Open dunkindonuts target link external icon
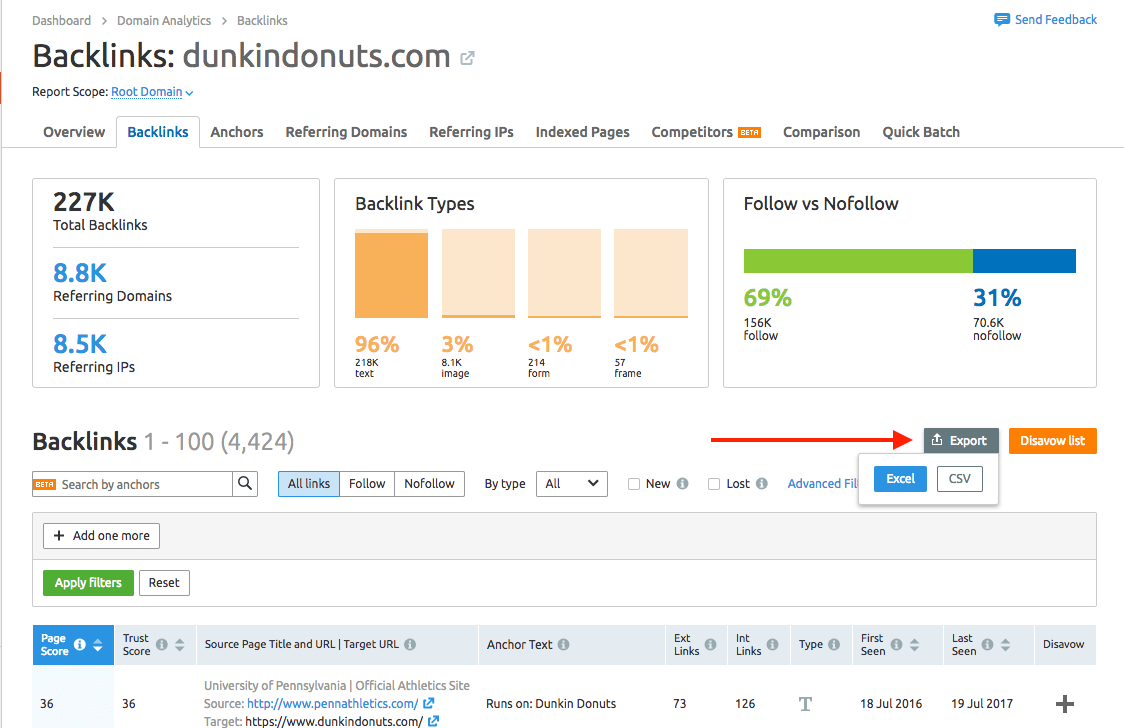The width and height of the screenshot is (1124, 728). point(434,721)
